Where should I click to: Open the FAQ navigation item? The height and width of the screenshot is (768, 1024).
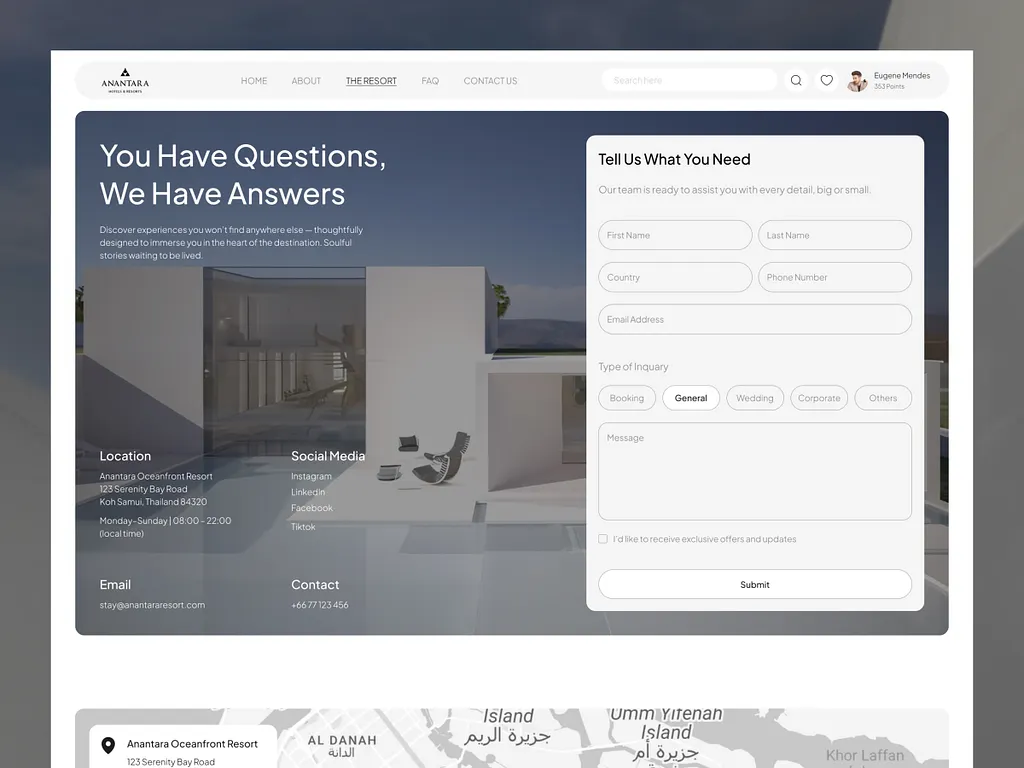click(430, 81)
